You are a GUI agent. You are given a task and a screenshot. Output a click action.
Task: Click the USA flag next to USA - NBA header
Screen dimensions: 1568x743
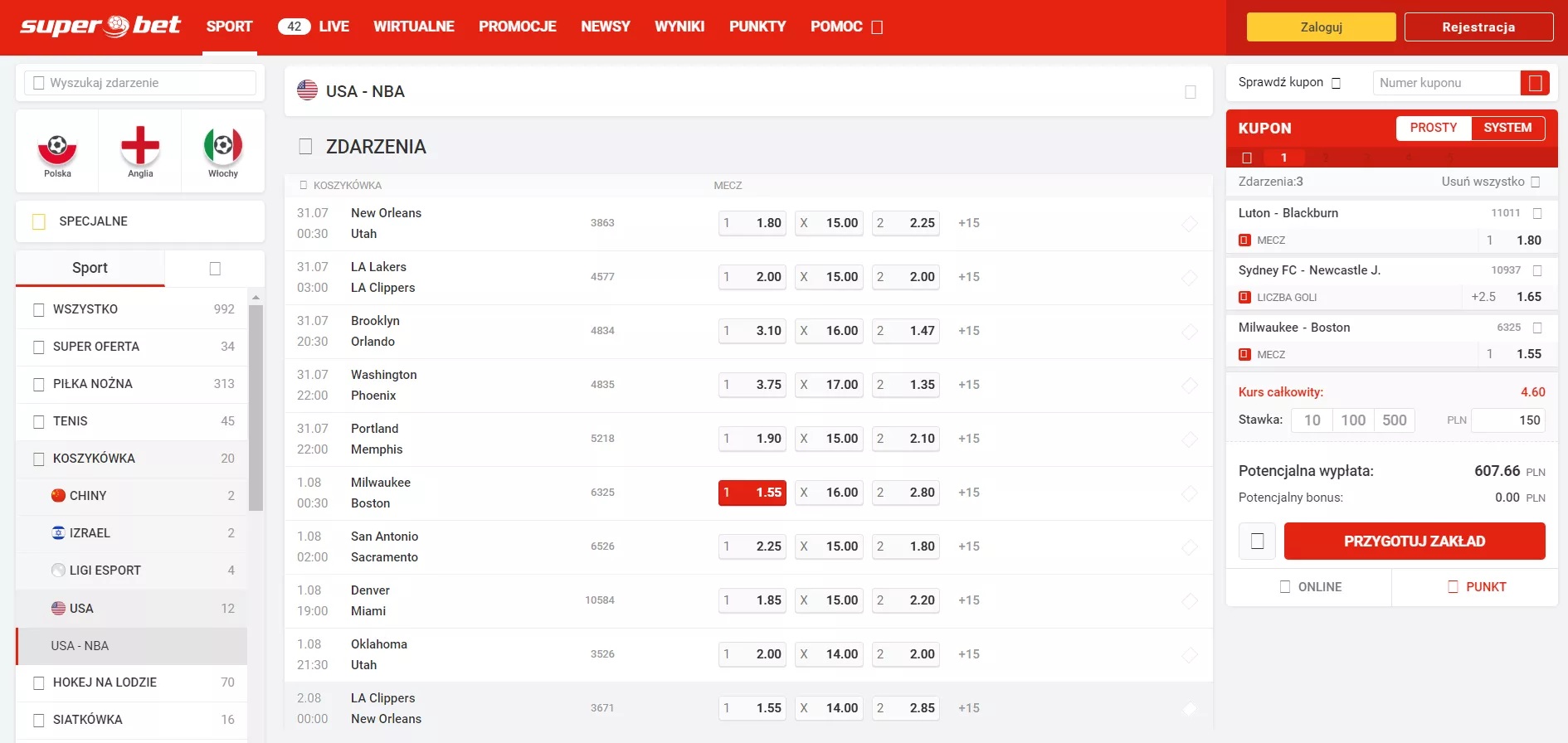coord(307,90)
